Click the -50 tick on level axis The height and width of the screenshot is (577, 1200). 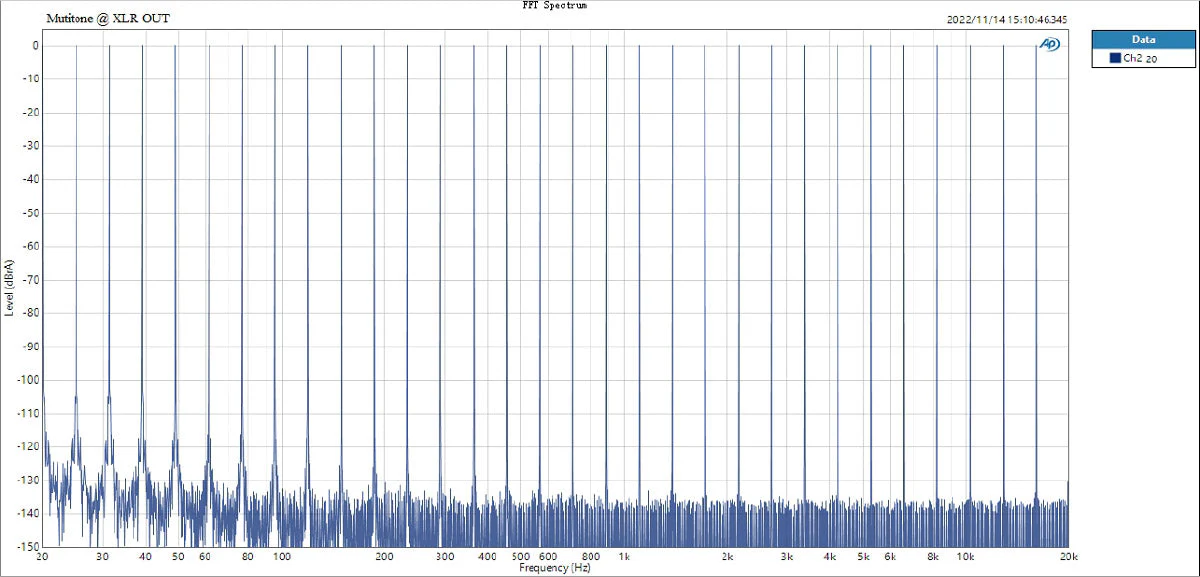[x=30, y=212]
